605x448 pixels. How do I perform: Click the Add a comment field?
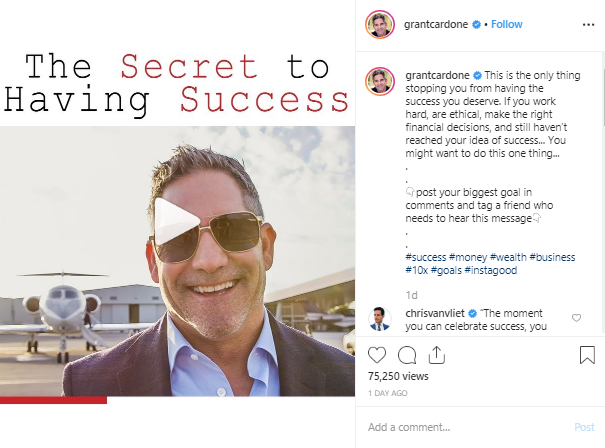pos(467,427)
